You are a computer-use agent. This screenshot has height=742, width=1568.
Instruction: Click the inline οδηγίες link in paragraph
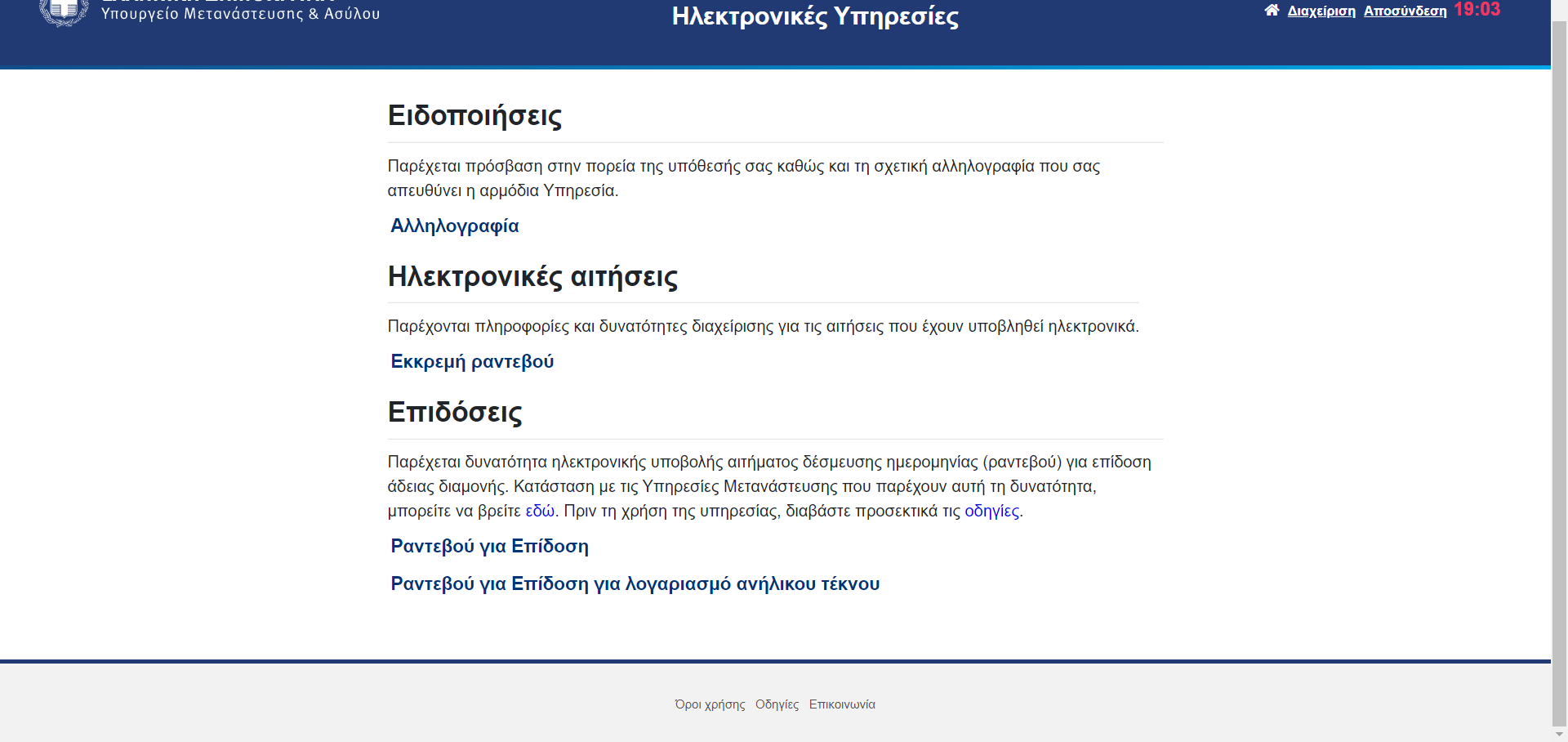pos(991,511)
